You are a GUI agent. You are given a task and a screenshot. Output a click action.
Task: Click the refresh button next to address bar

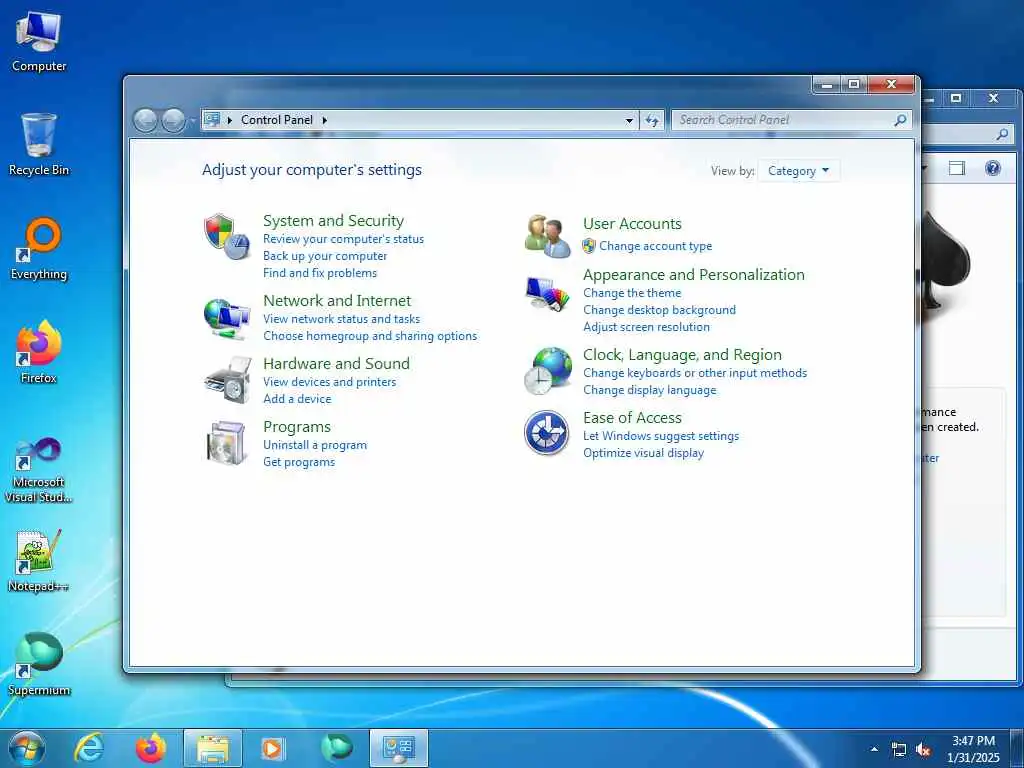click(652, 120)
